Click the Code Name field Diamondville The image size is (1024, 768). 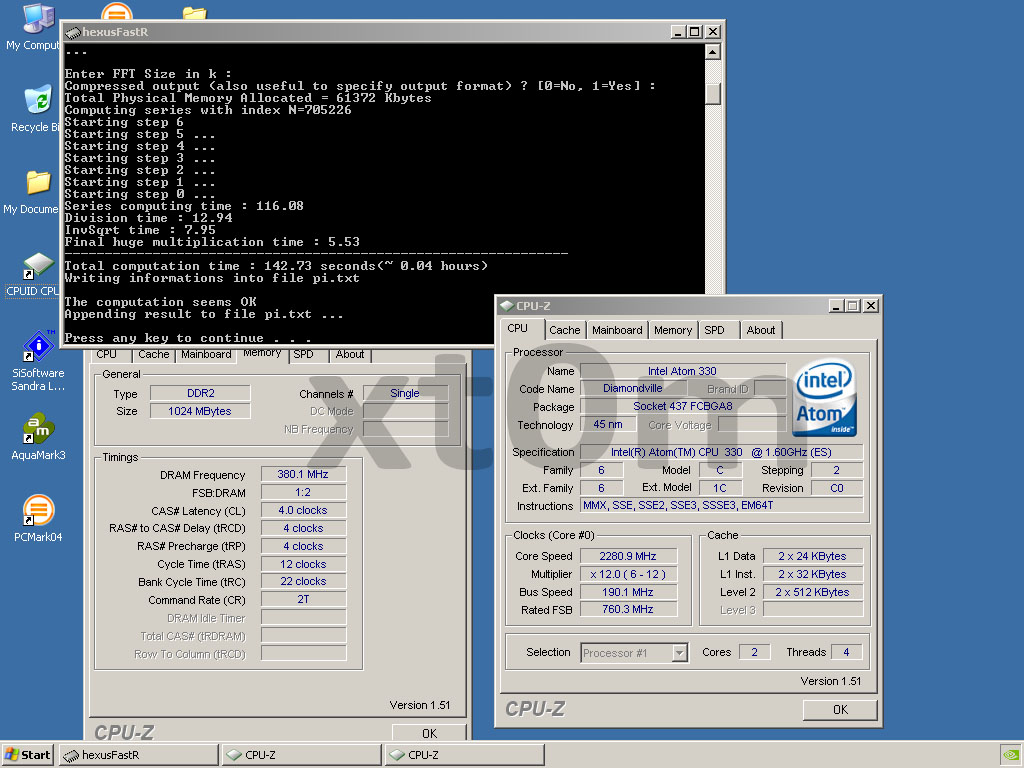point(632,389)
